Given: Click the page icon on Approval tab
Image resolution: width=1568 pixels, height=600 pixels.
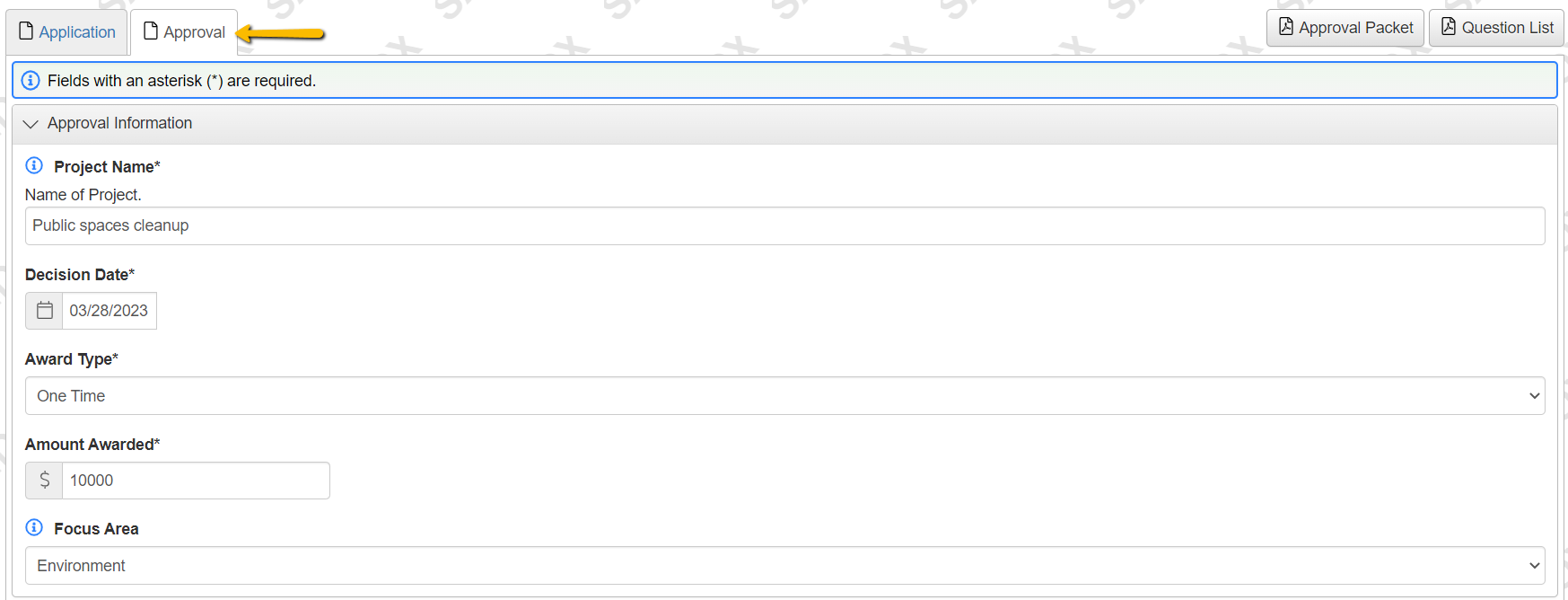Looking at the screenshot, I should [151, 31].
